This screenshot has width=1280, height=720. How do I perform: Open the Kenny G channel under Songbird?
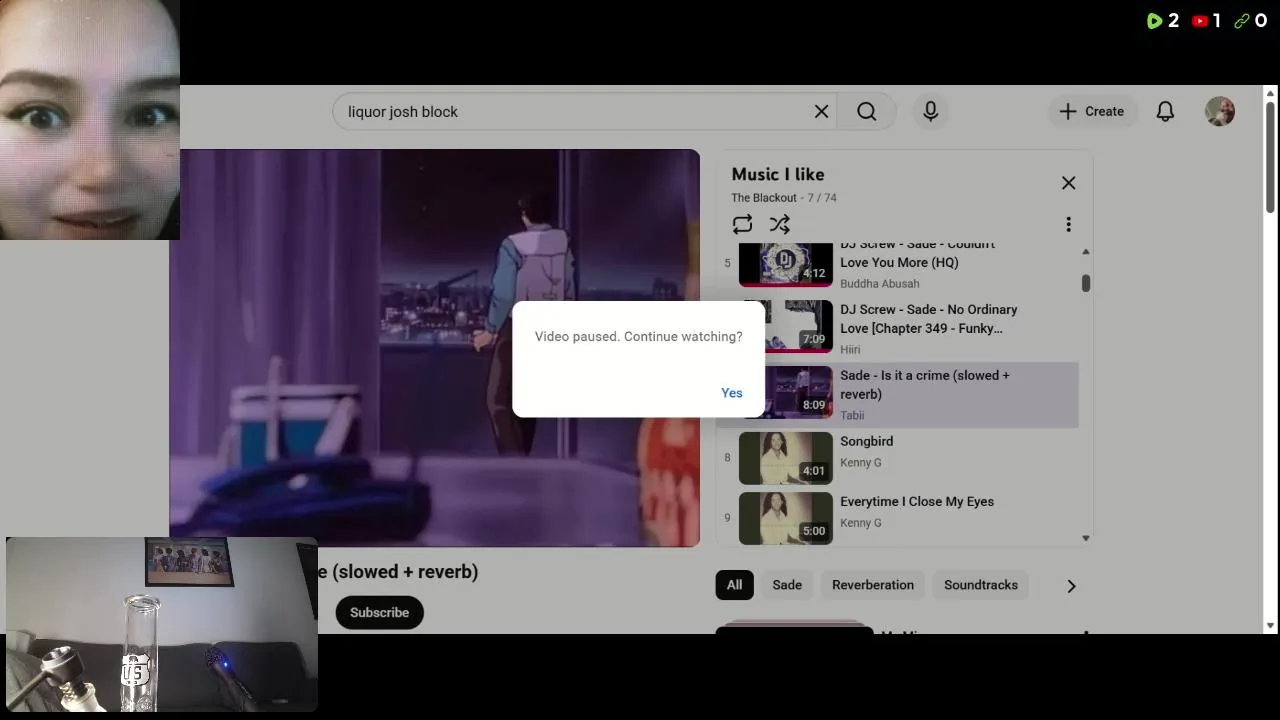(861, 463)
